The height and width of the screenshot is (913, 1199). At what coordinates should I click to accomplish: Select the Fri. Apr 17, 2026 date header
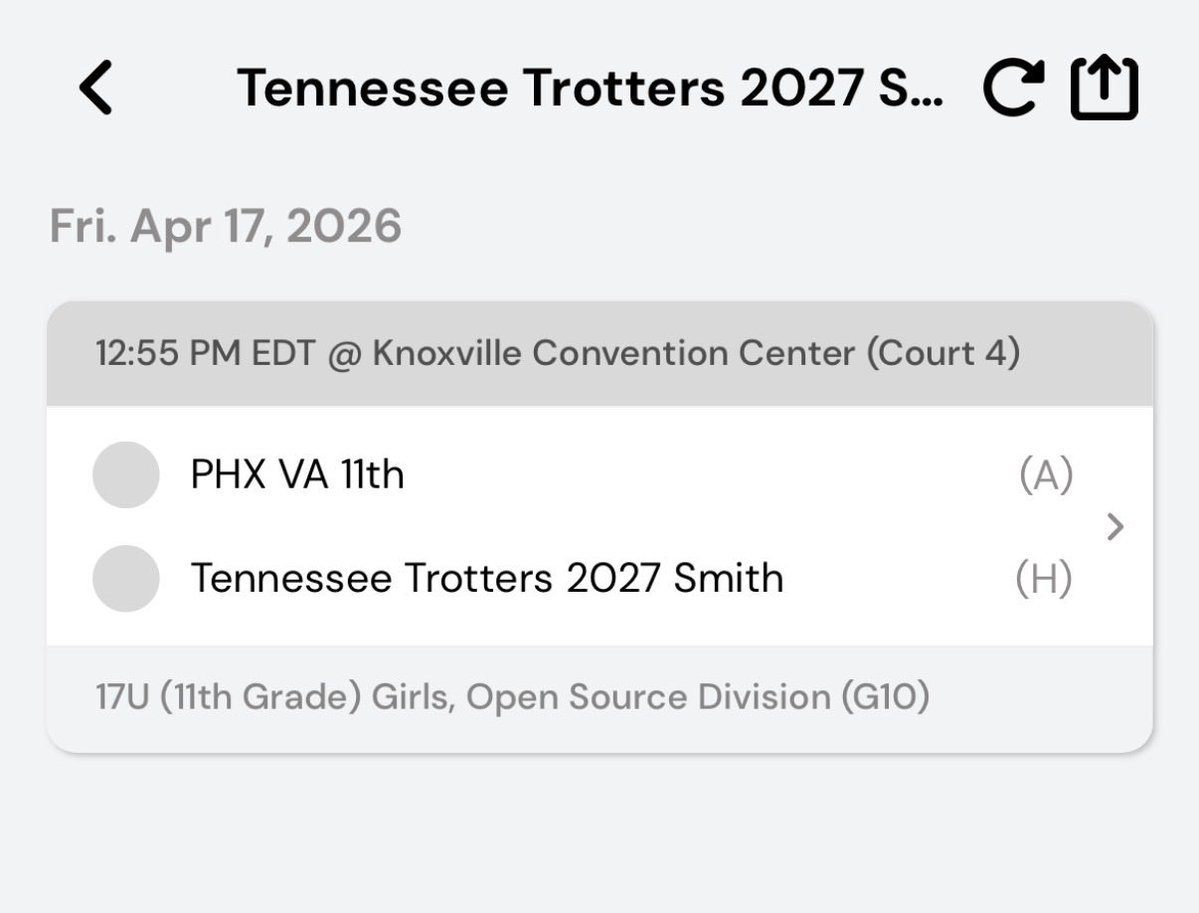coord(225,227)
